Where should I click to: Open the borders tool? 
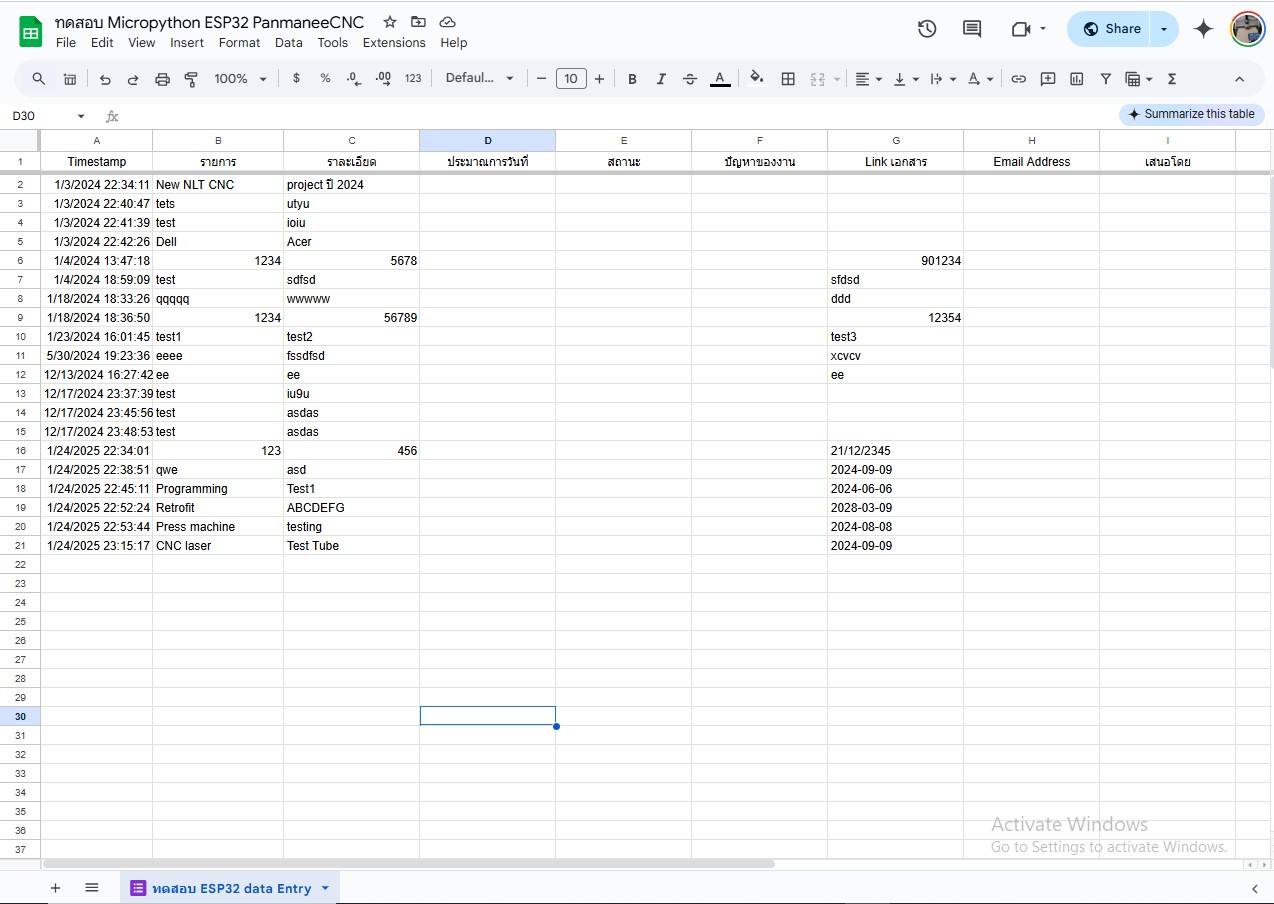tap(788, 79)
